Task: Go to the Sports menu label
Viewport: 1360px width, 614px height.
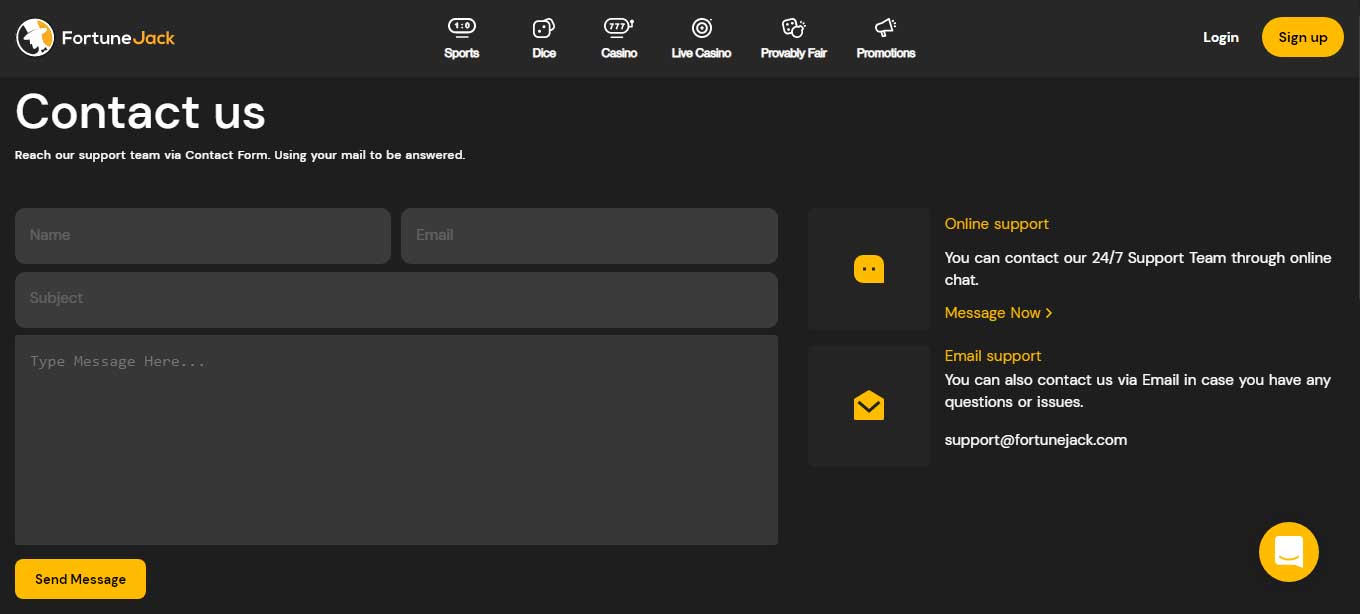Action: tap(462, 53)
